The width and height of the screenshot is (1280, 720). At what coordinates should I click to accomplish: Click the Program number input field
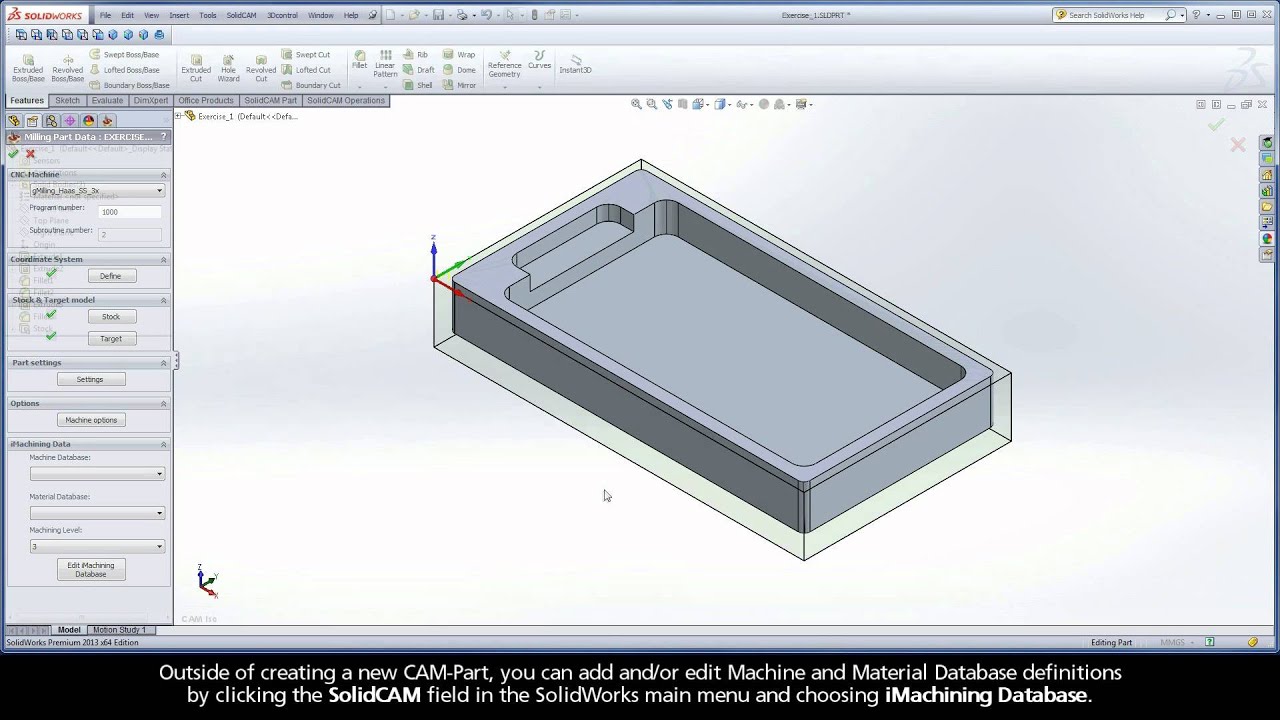pos(130,212)
